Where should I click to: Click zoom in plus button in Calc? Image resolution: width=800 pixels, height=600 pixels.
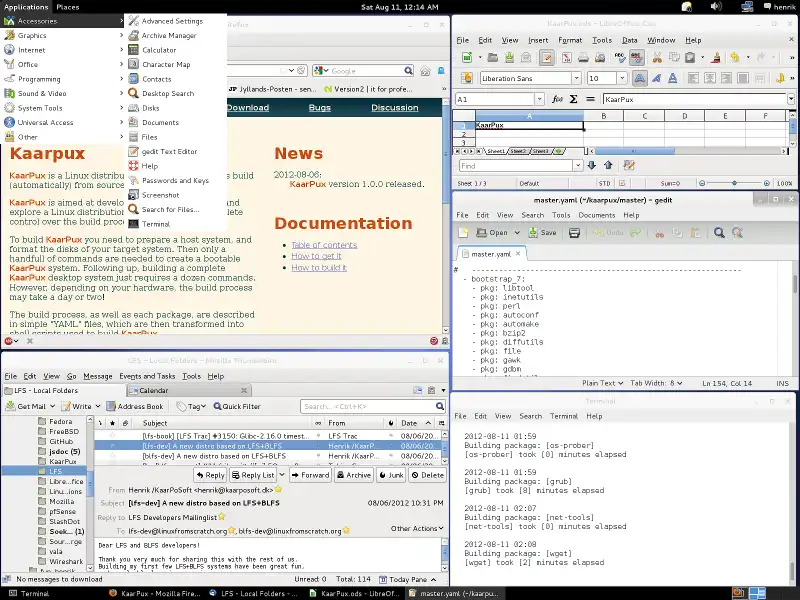pyautogui.click(x=766, y=183)
